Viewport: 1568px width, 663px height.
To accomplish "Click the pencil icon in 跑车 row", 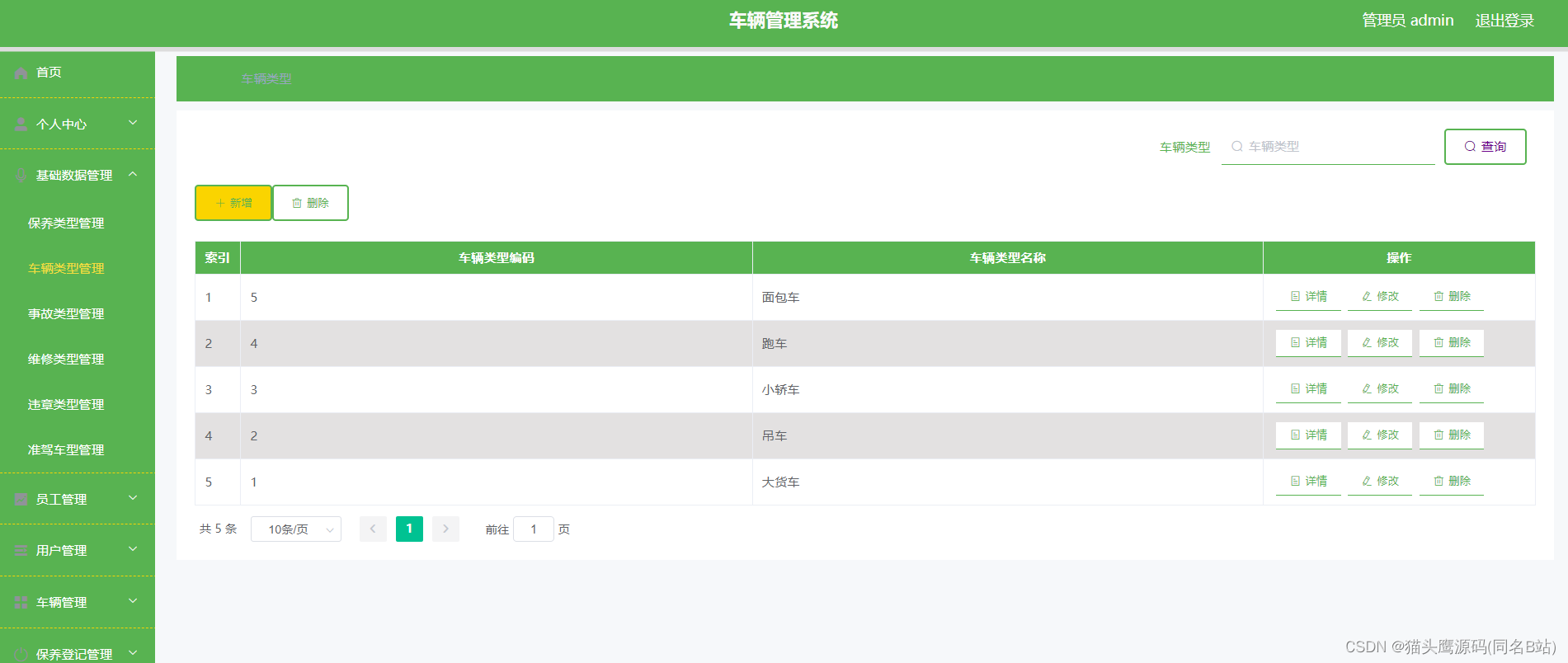I will [x=1367, y=343].
